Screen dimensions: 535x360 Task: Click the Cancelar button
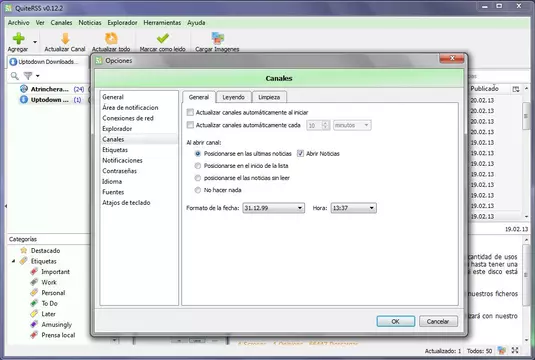(x=438, y=321)
